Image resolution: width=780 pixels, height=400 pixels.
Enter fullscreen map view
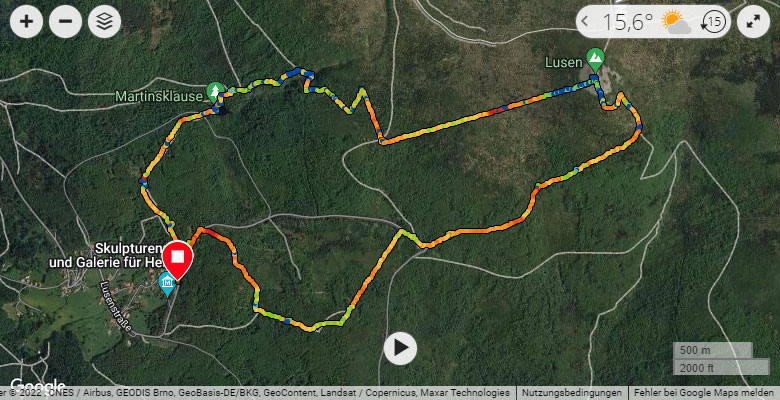tap(753, 21)
